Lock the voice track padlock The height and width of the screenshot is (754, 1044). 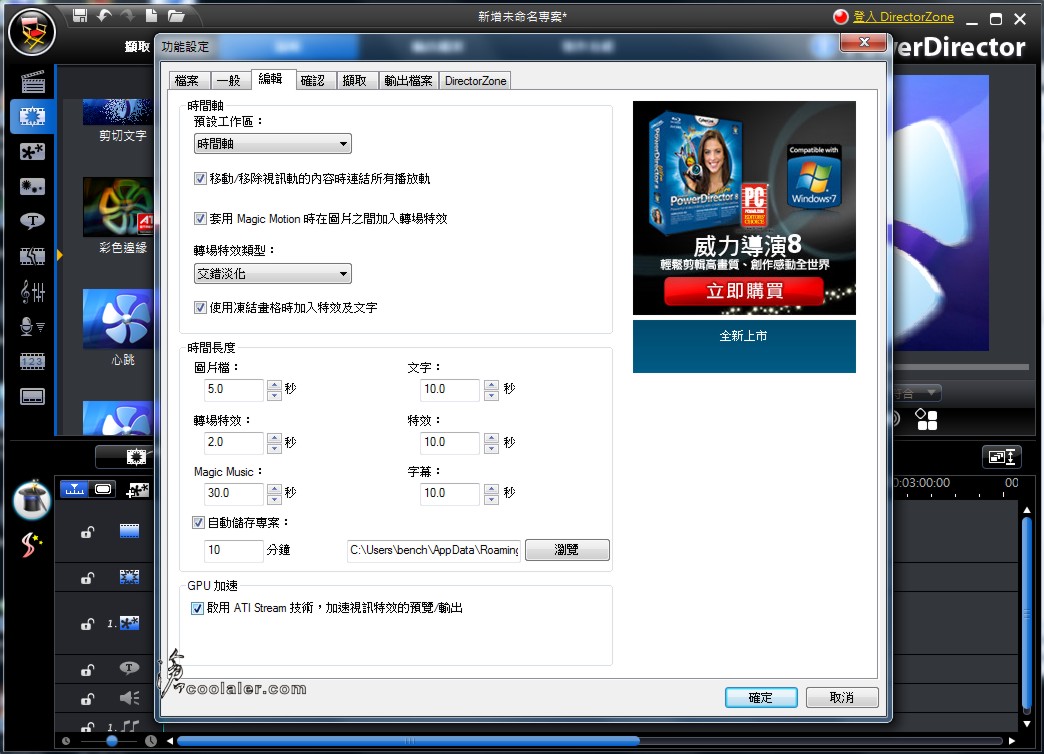coord(87,699)
